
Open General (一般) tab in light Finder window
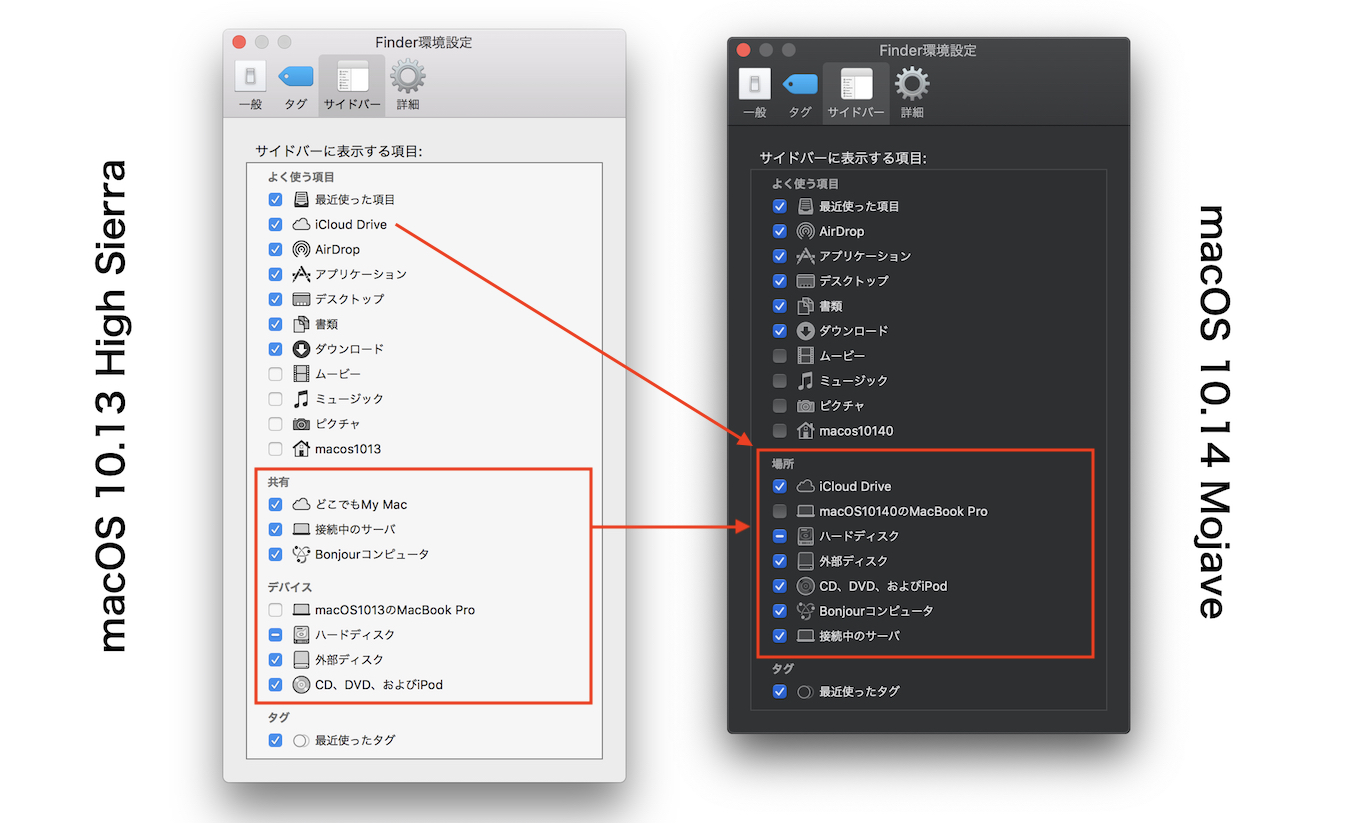click(x=250, y=85)
